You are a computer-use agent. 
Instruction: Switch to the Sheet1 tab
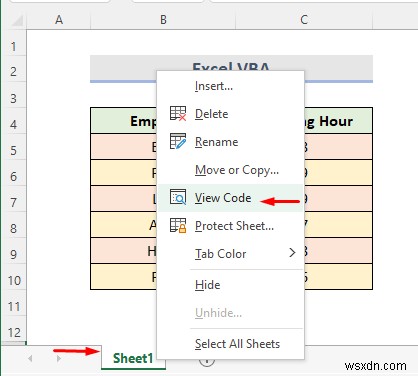pyautogui.click(x=133, y=358)
